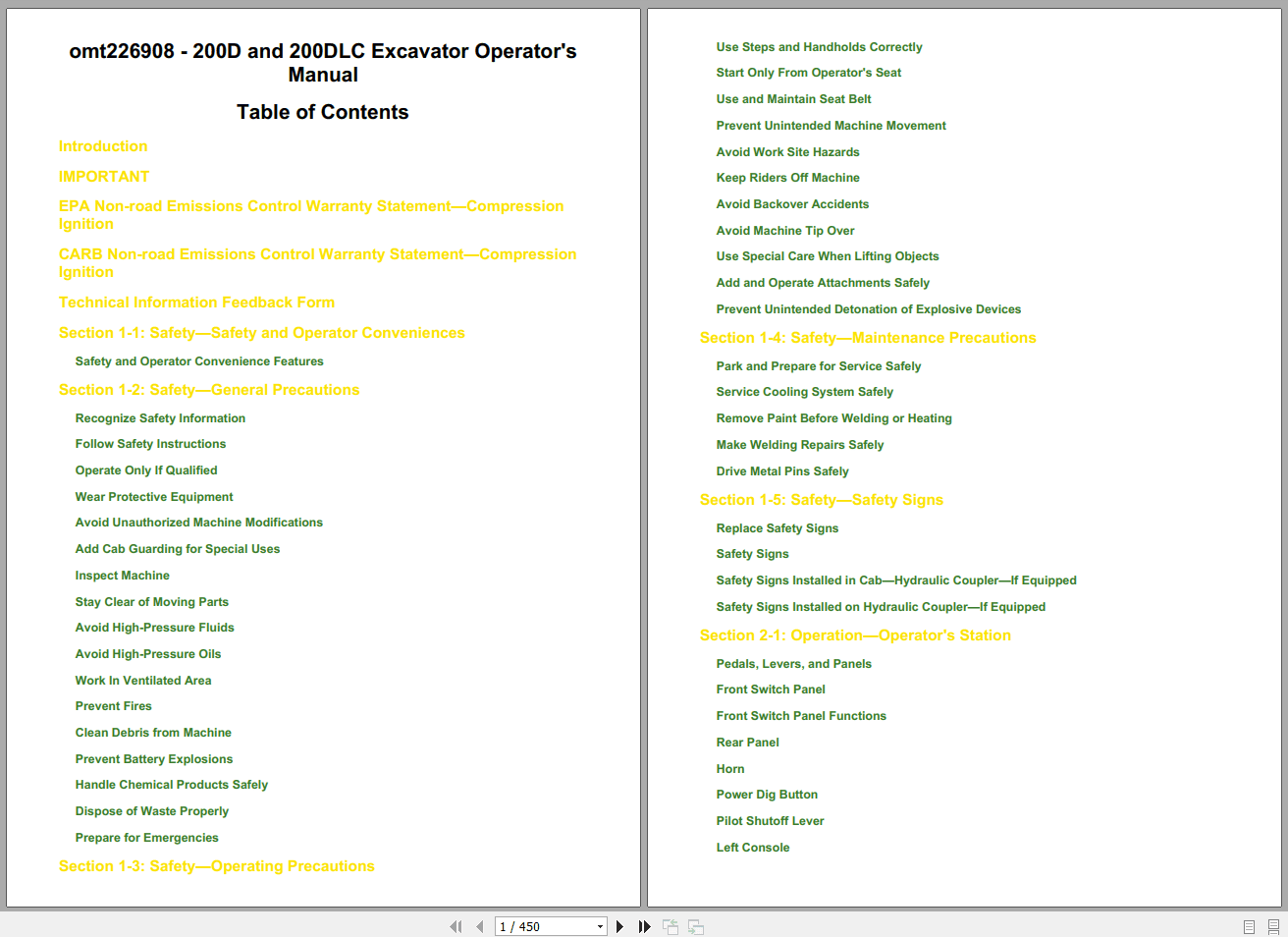Open Follow Safety Instructions entry
The height and width of the screenshot is (937, 1288).
(x=150, y=444)
